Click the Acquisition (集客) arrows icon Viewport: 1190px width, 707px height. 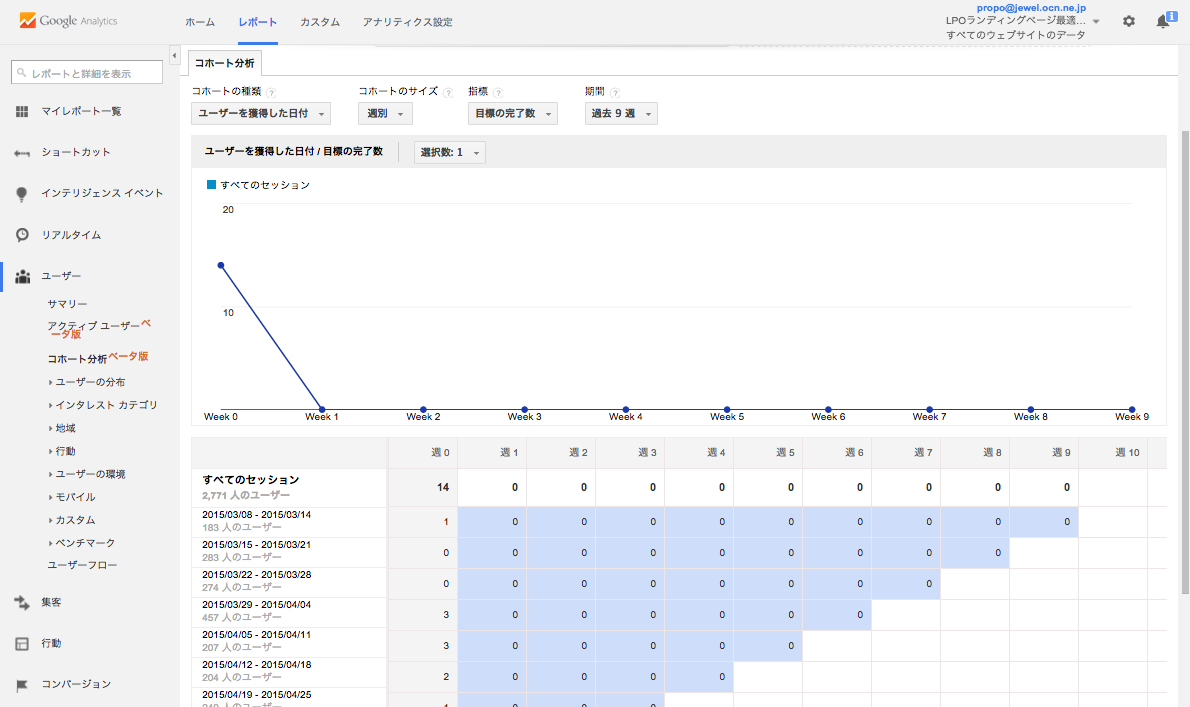pos(22,602)
